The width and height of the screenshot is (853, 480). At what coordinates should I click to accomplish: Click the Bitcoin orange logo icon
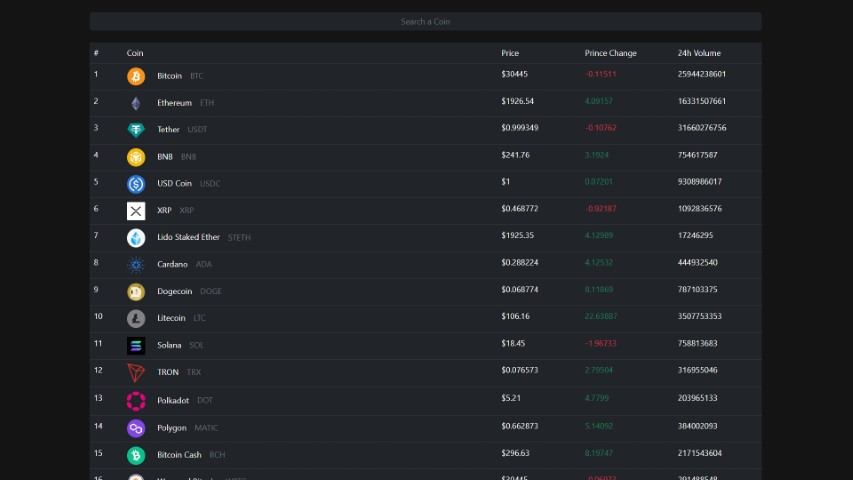[x=136, y=76]
